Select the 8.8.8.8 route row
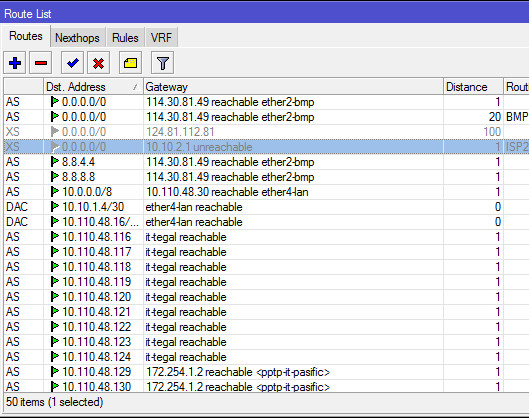Viewport: 529px width, 418px height. click(x=266, y=176)
